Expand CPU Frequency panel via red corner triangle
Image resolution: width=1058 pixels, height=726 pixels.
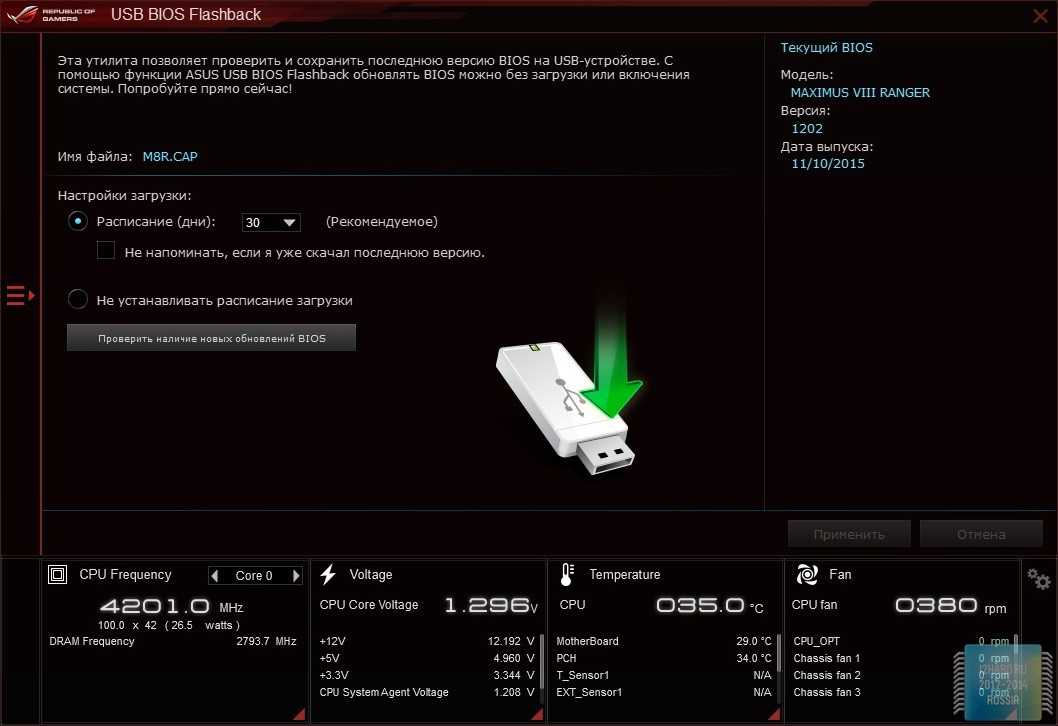pos(298,713)
